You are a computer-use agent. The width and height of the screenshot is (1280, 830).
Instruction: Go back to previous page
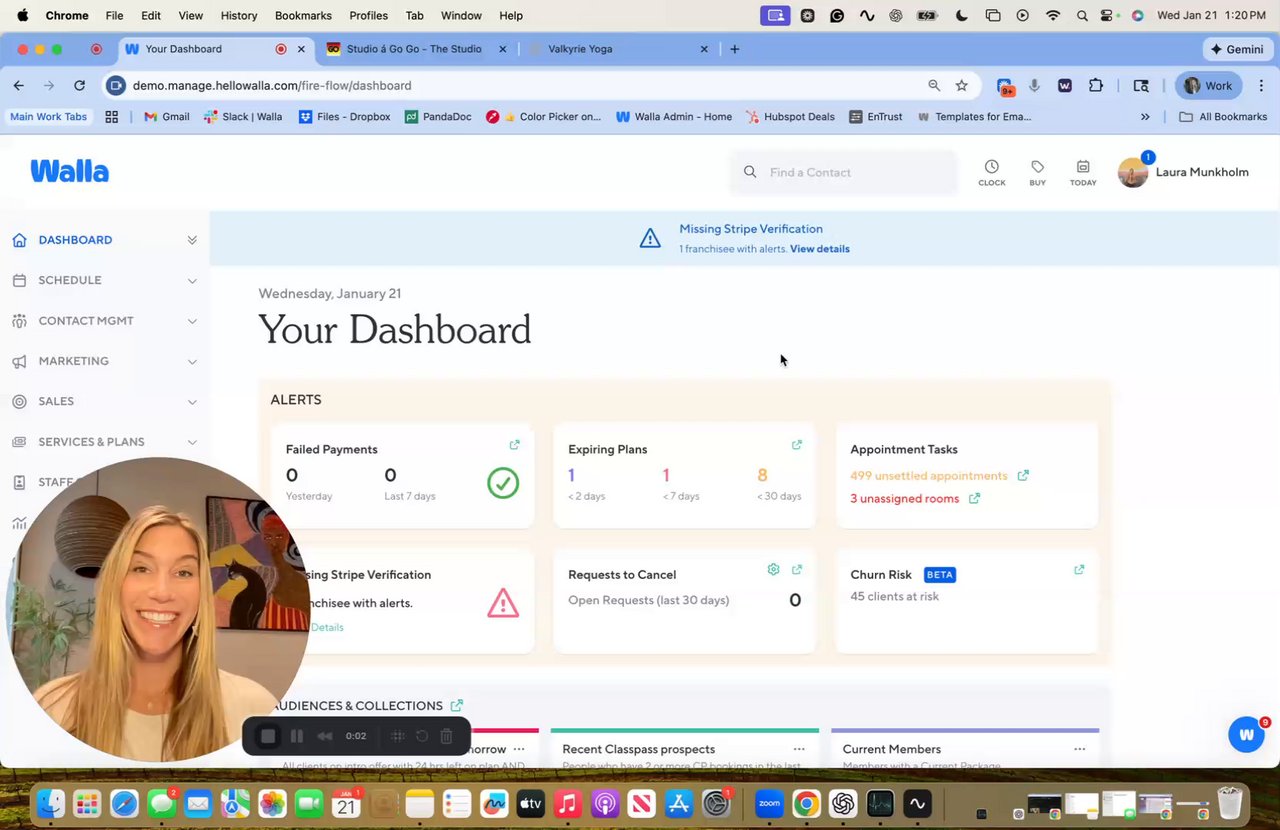click(x=19, y=86)
